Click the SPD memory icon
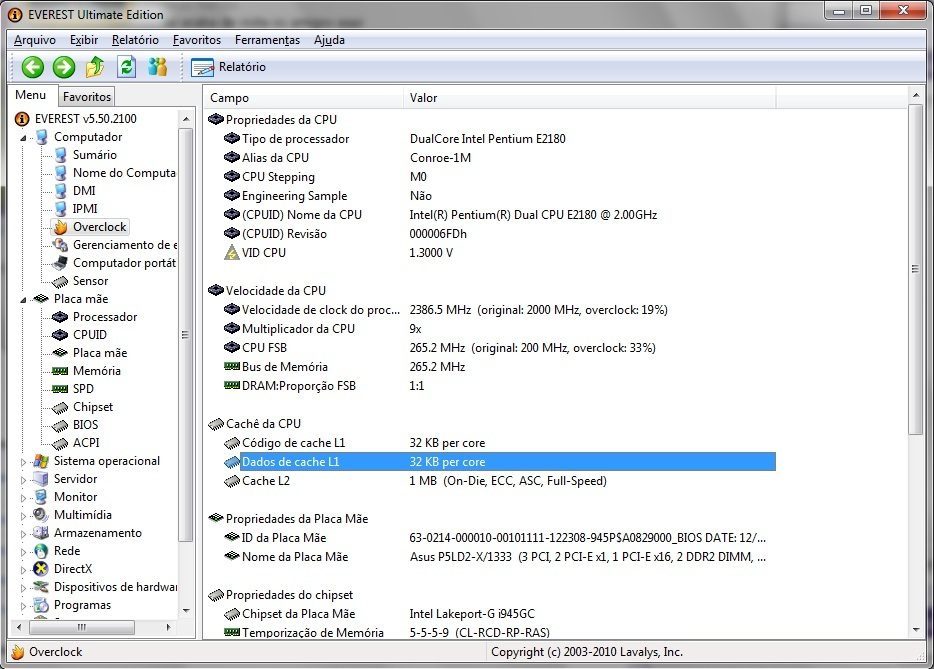The image size is (934, 669). coord(60,389)
